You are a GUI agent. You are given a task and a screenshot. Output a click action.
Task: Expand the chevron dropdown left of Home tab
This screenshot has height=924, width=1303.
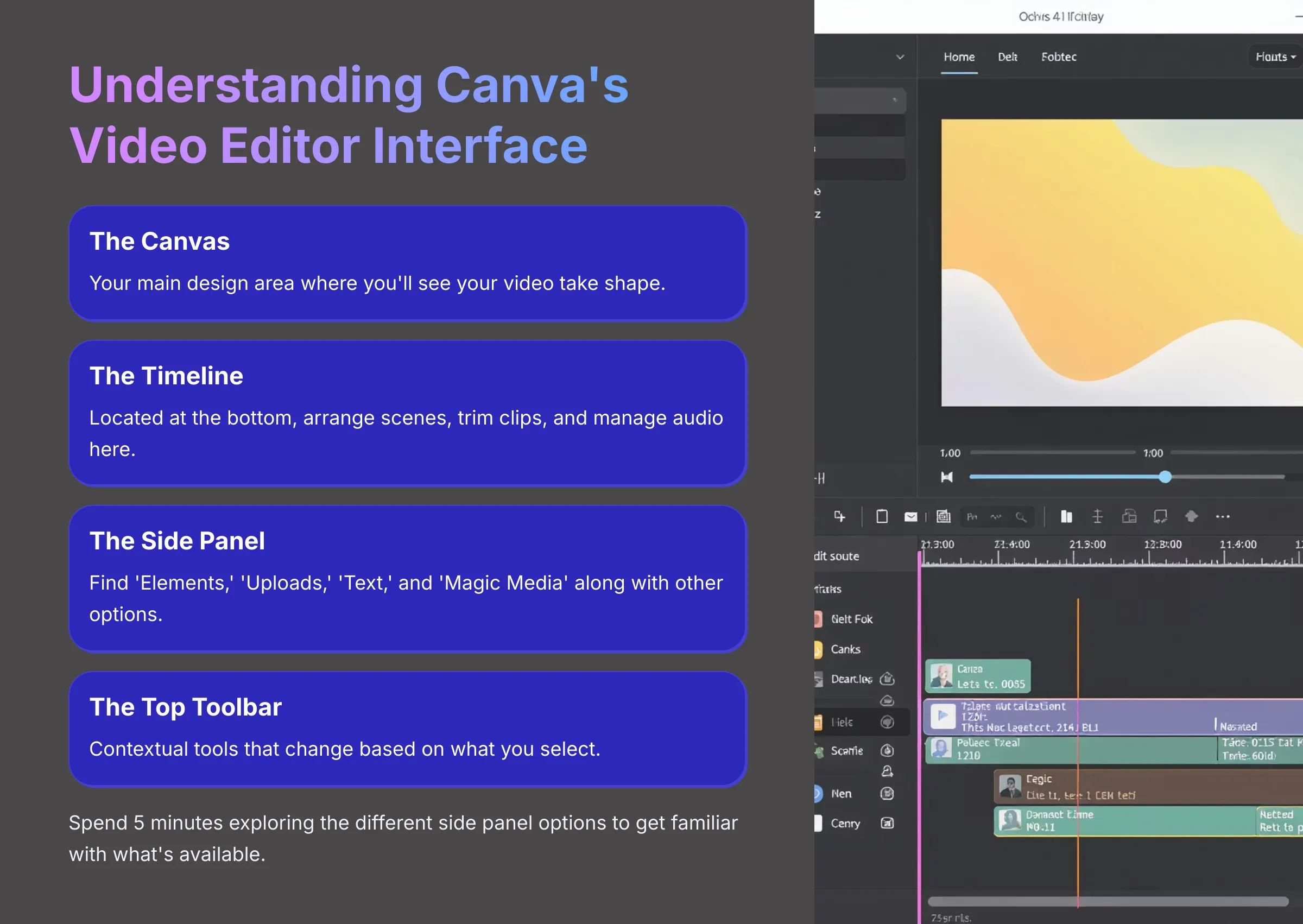click(x=900, y=57)
